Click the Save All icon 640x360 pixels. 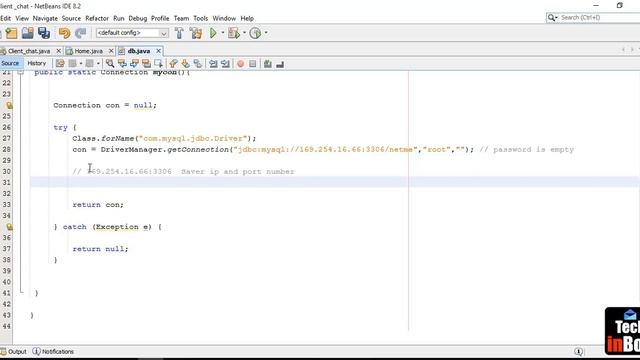click(x=44, y=33)
